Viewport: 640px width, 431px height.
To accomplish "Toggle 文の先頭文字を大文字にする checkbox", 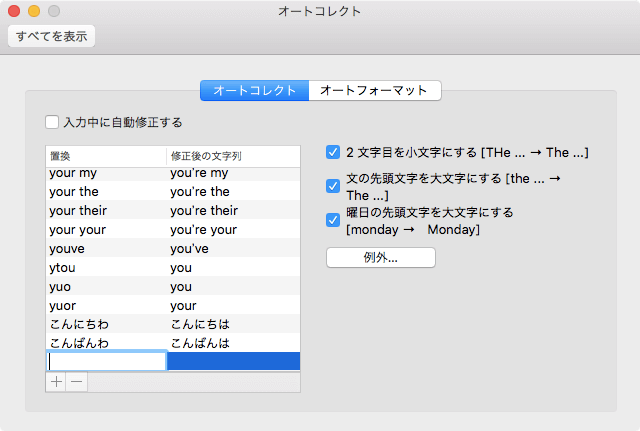I will point(333,186).
